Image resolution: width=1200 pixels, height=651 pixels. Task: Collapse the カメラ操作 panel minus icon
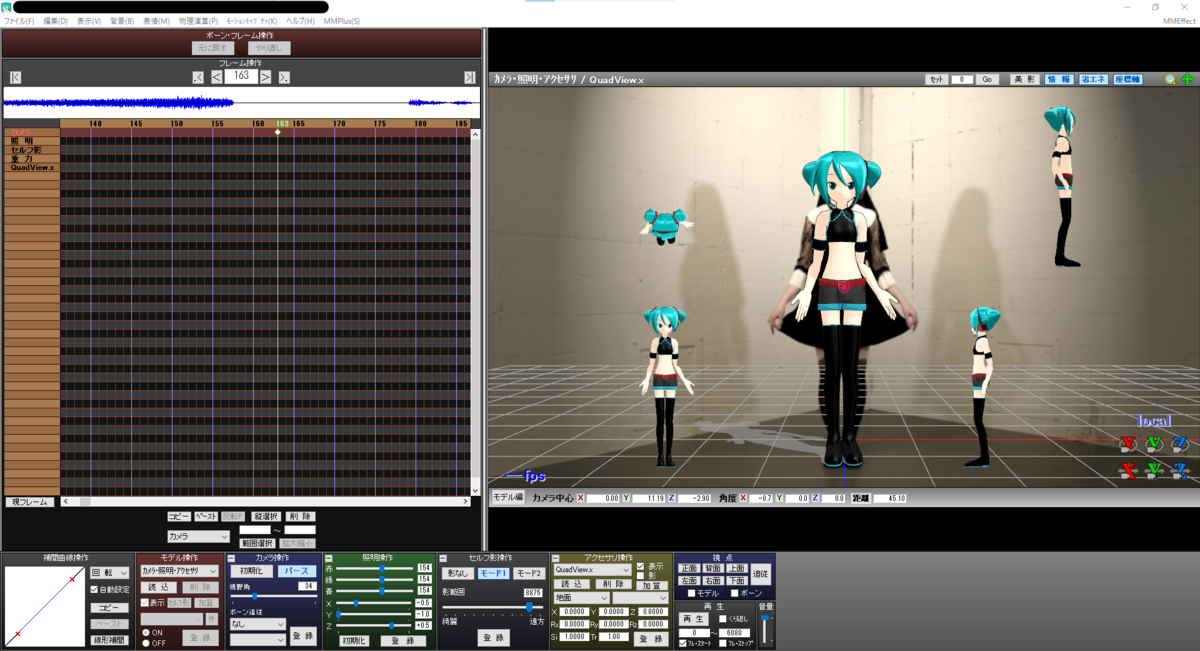[x=232, y=558]
